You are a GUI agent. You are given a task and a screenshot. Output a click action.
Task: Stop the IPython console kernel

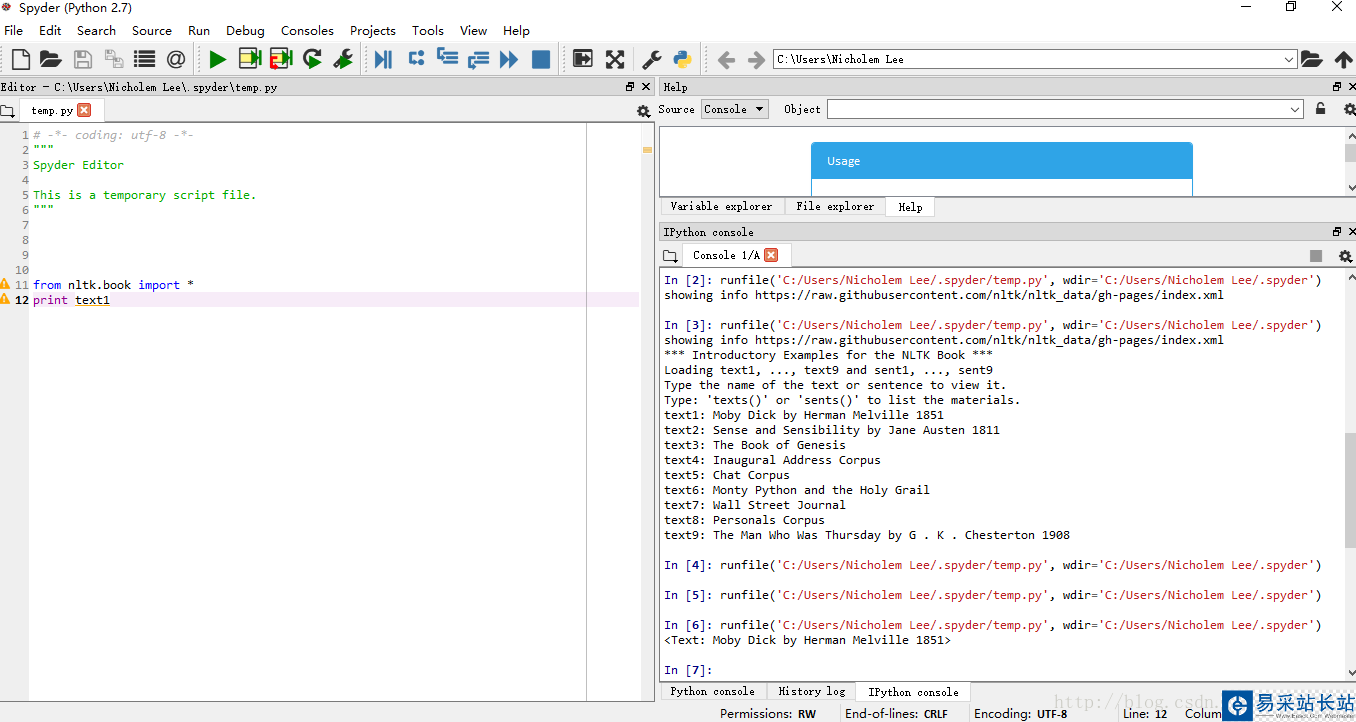click(x=1316, y=256)
